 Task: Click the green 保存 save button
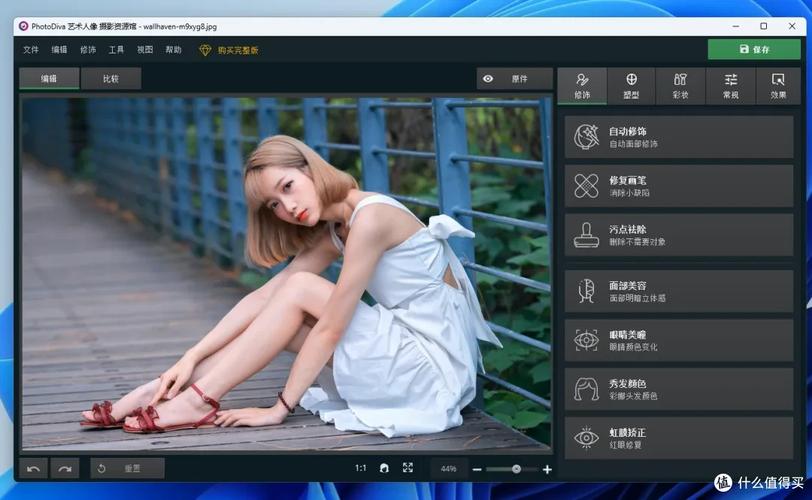[x=754, y=49]
